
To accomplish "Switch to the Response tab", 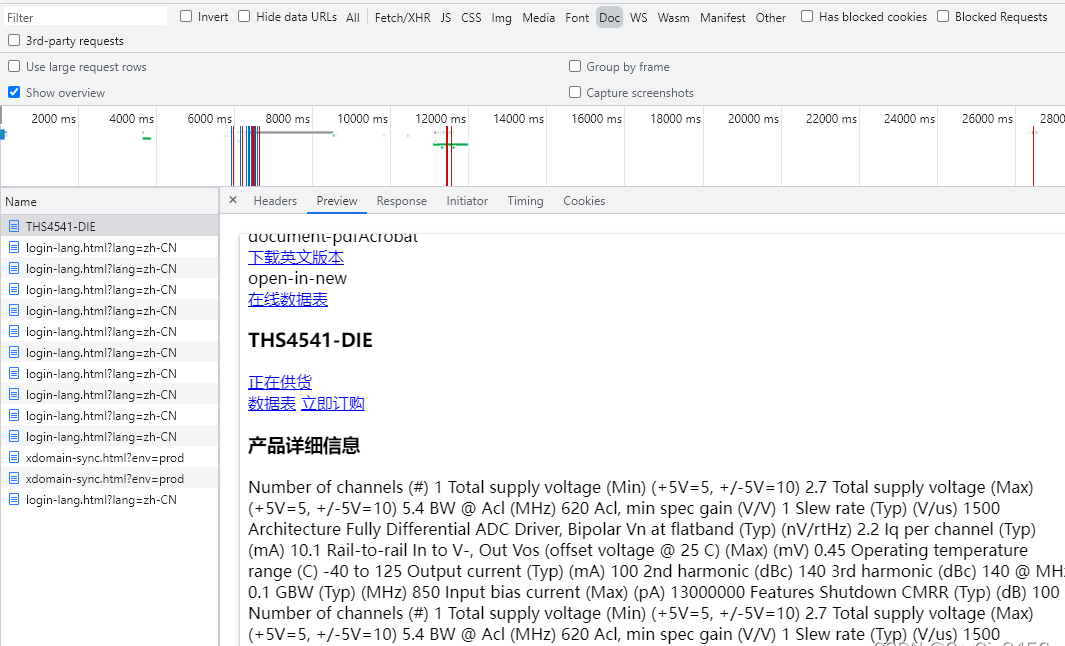I will (x=401, y=201).
